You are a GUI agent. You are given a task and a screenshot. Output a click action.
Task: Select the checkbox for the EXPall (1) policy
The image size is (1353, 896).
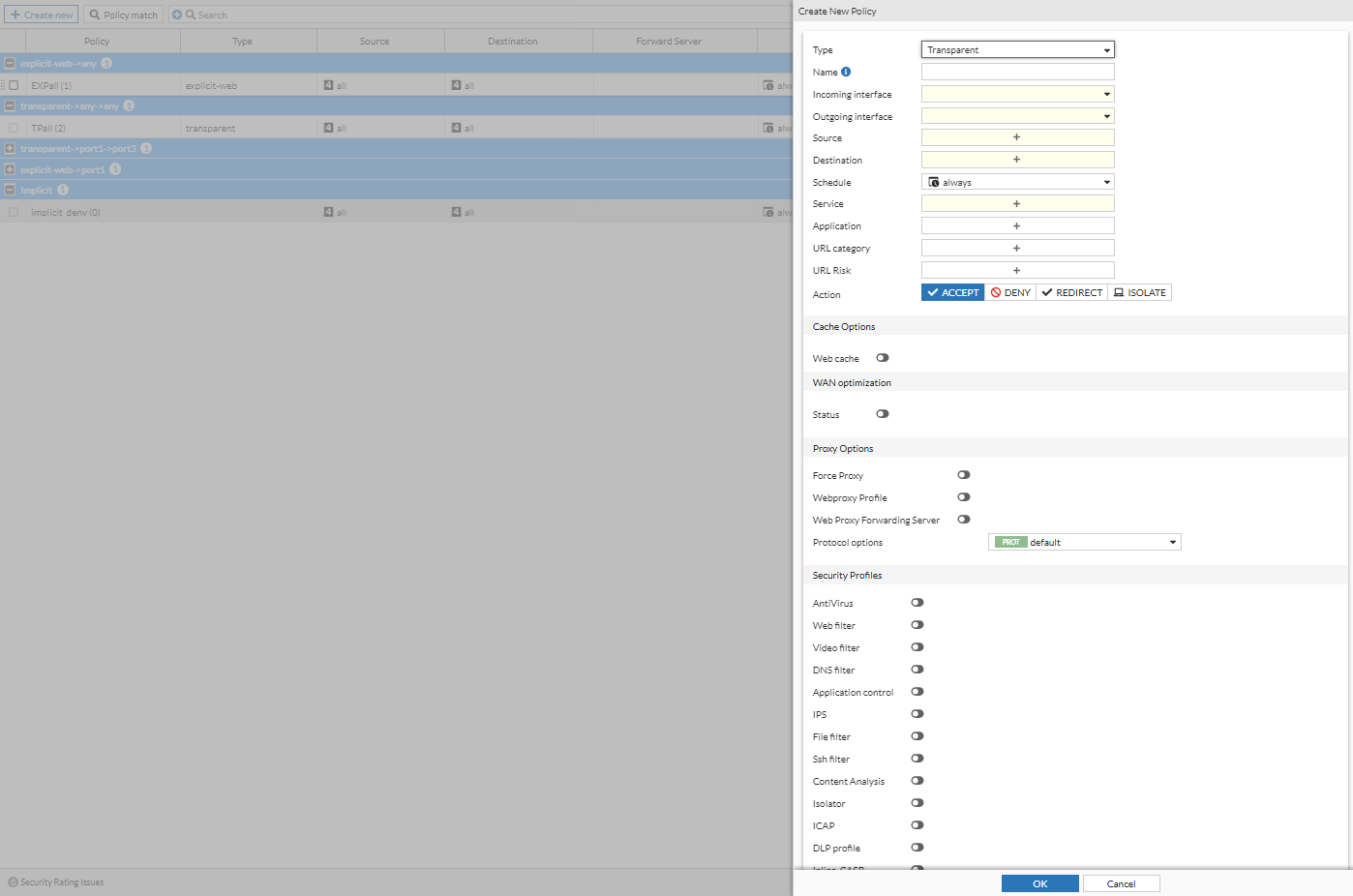coord(14,85)
